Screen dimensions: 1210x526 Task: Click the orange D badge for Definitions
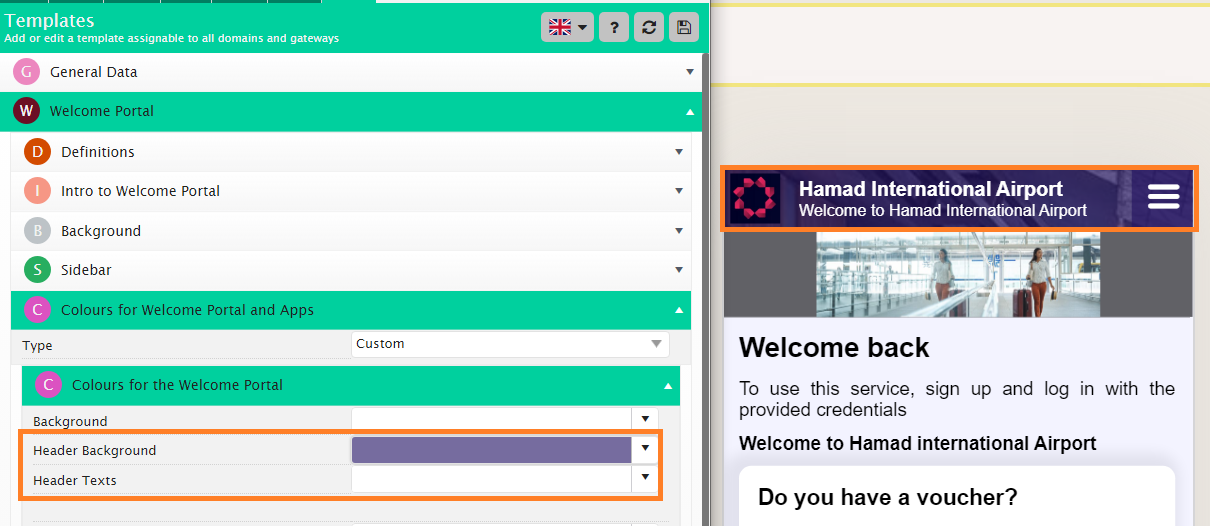tap(37, 152)
